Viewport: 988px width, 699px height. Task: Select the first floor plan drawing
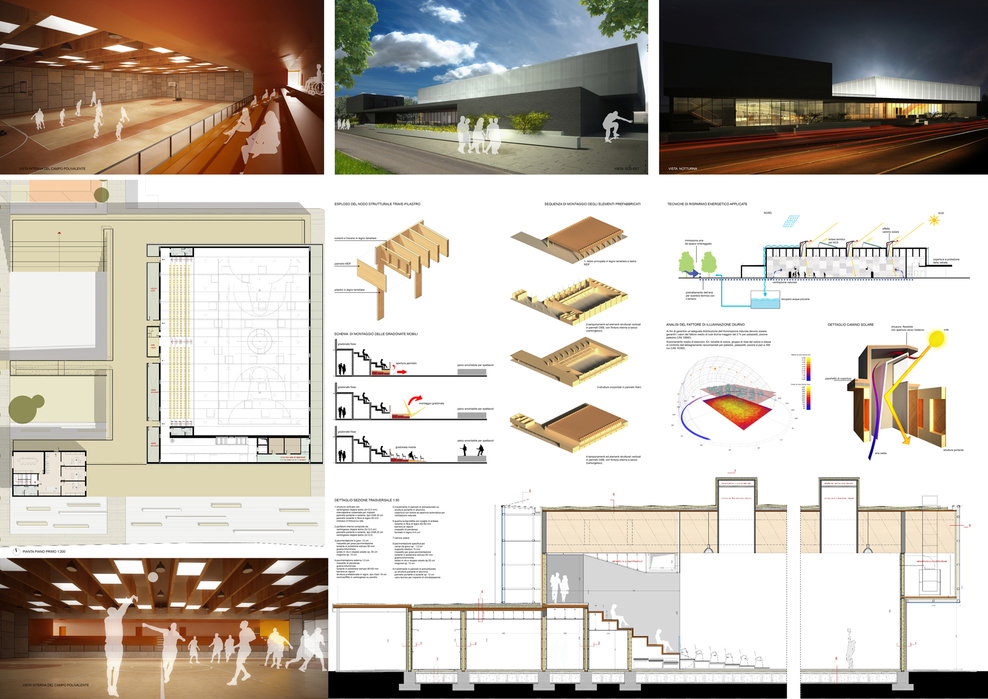162,362
